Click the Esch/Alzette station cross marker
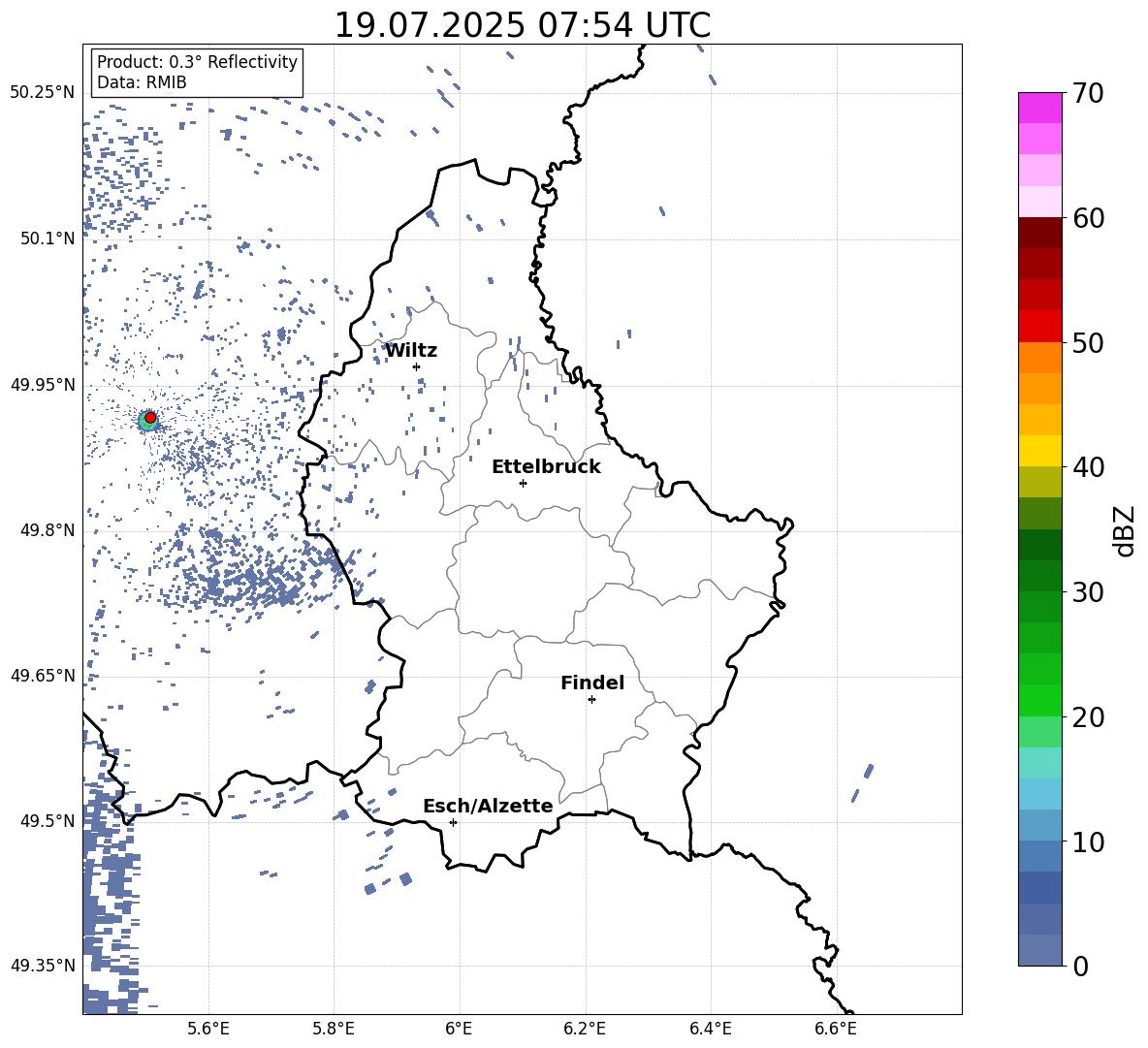 (453, 822)
